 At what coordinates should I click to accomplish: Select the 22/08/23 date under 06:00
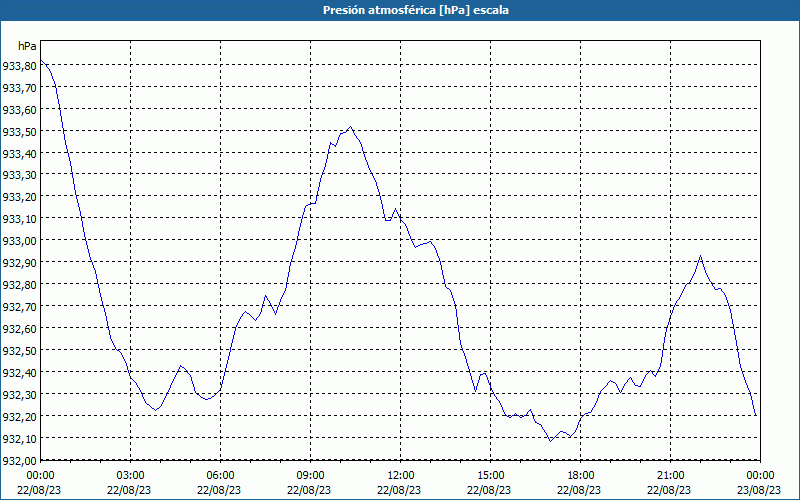[219, 490]
